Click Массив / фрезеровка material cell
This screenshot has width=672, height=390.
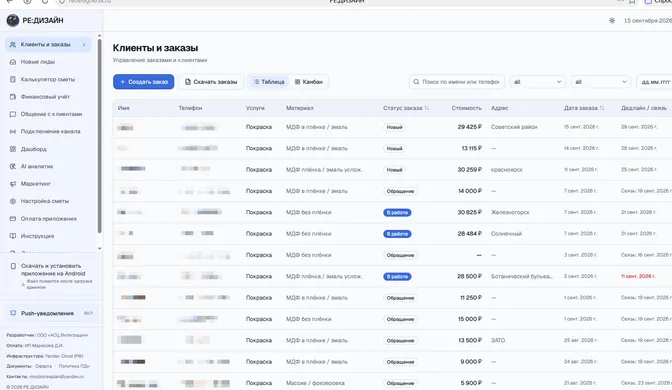(x=315, y=383)
